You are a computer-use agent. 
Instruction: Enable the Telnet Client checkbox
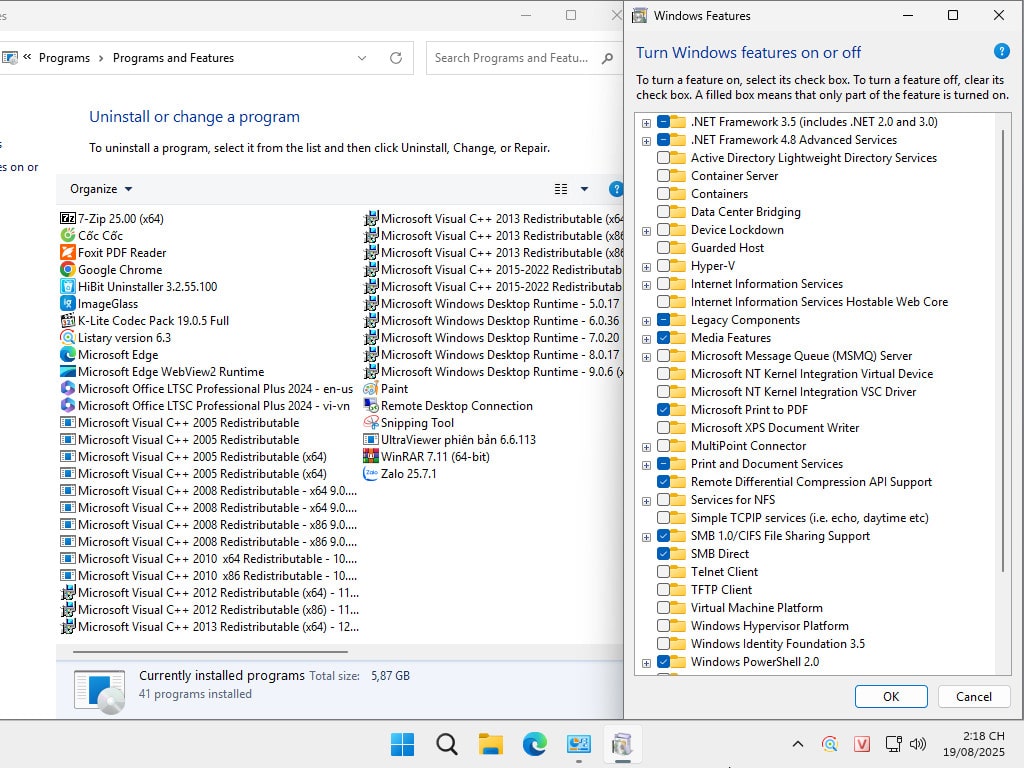pyautogui.click(x=663, y=571)
